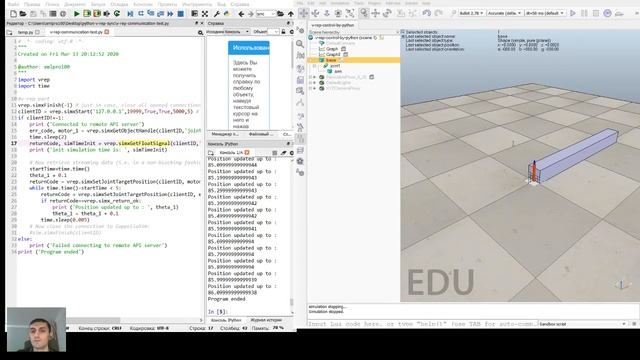Run current cell in Spyder
Image resolution: width=640 pixels, height=360 pixels.
[87, 14]
